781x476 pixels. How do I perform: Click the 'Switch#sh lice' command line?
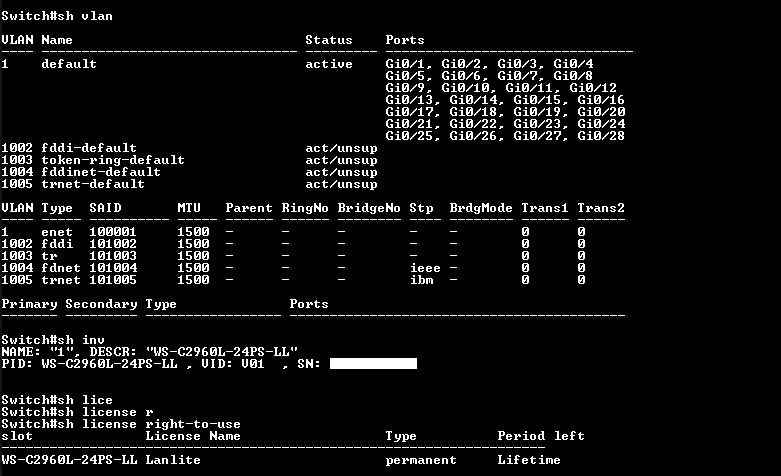click(57, 399)
